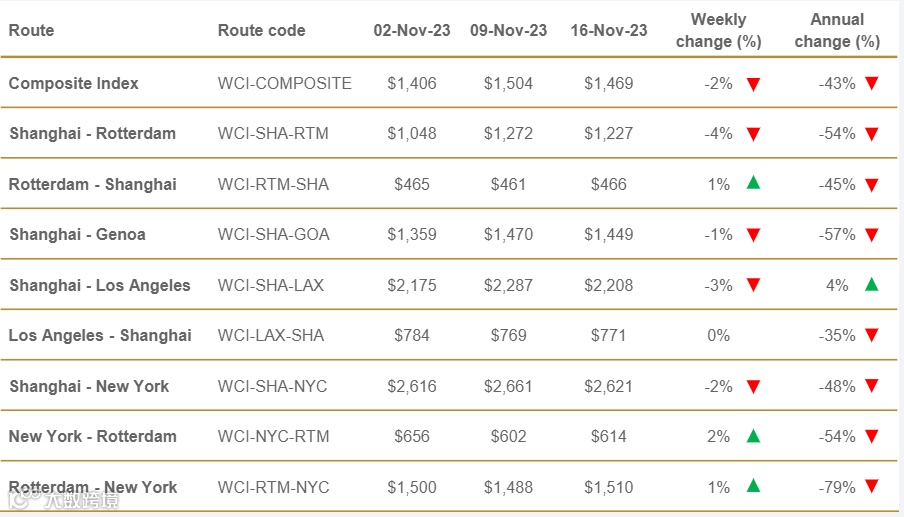Click the Weekly change (%) column header

pyautogui.click(x=718, y=30)
